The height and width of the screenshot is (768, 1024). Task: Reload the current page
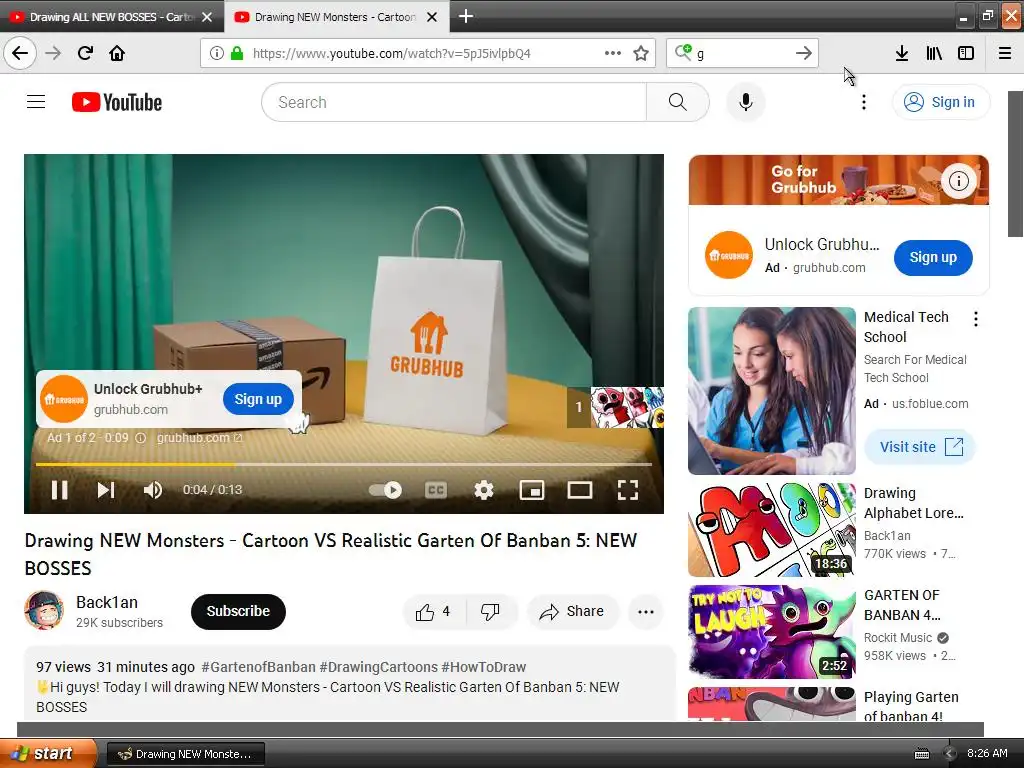click(x=85, y=53)
